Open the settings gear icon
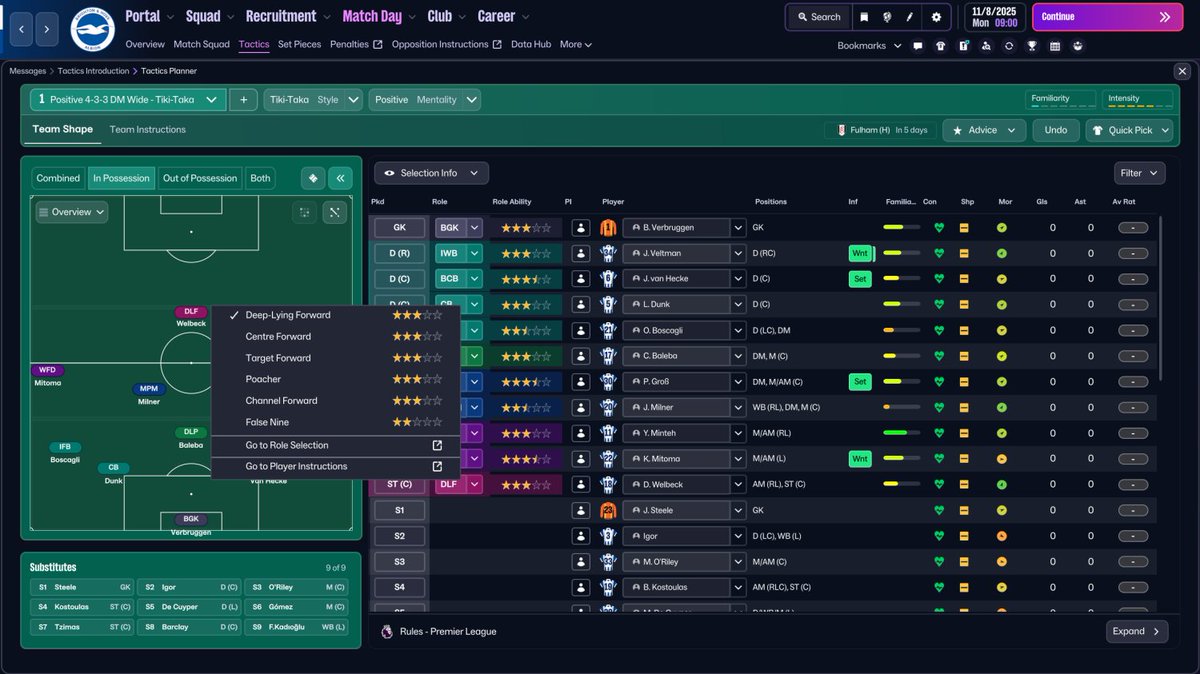Image resolution: width=1200 pixels, height=674 pixels. point(936,17)
